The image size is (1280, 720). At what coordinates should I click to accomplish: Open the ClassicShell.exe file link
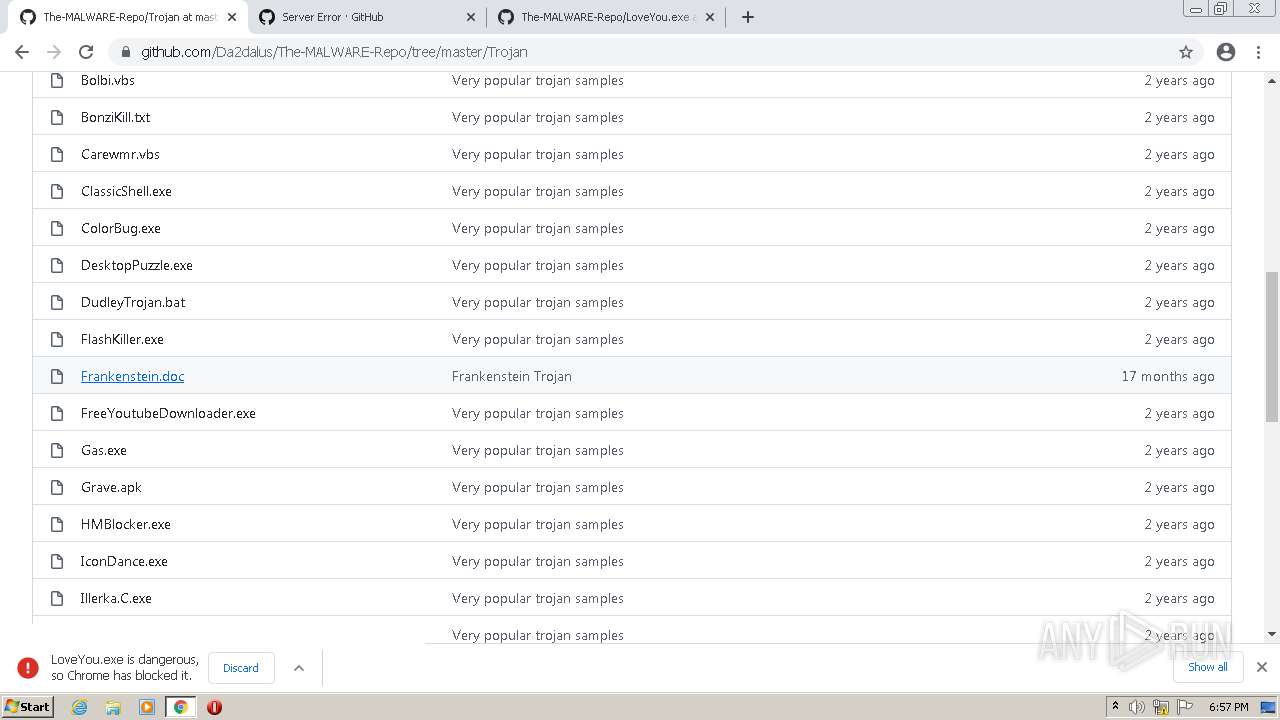(x=126, y=191)
